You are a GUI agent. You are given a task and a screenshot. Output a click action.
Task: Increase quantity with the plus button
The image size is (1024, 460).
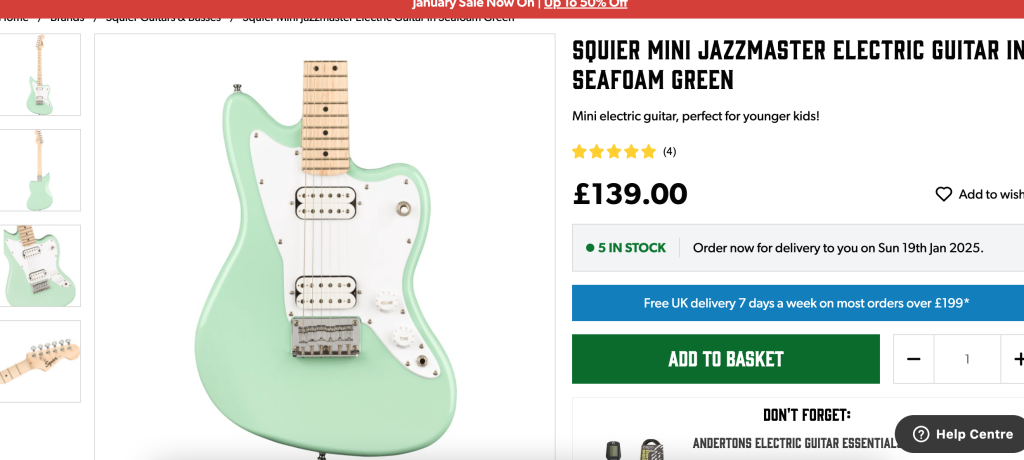[x=1018, y=359]
